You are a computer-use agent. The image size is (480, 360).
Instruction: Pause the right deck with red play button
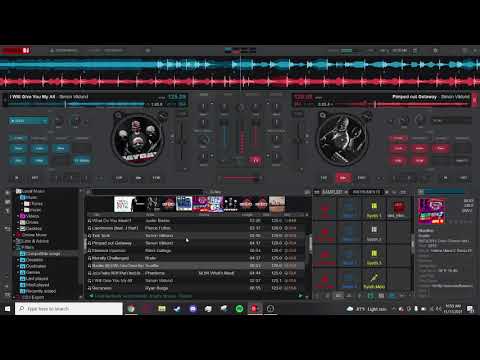click(343, 178)
